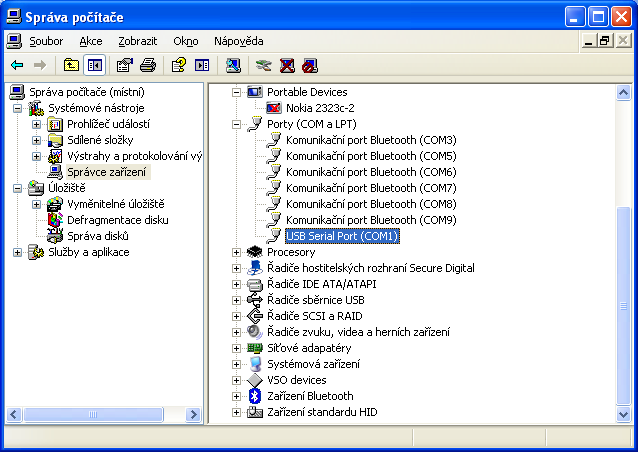The height and width of the screenshot is (452, 640).
Task: Click the Procesory chip icon
Action: pos(255,252)
